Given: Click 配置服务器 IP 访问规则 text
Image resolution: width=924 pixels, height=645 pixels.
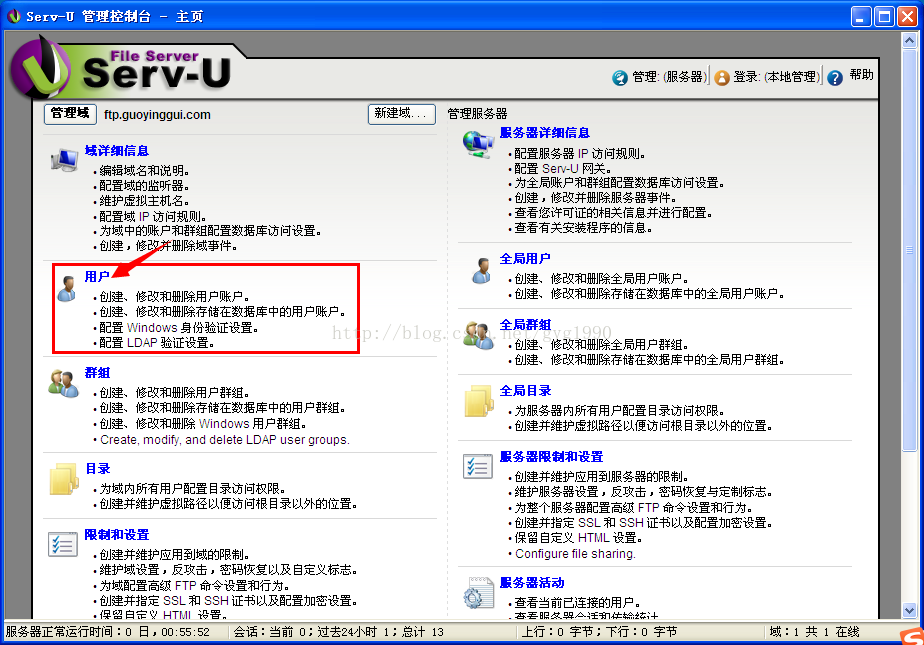Looking at the screenshot, I should click(579, 154).
